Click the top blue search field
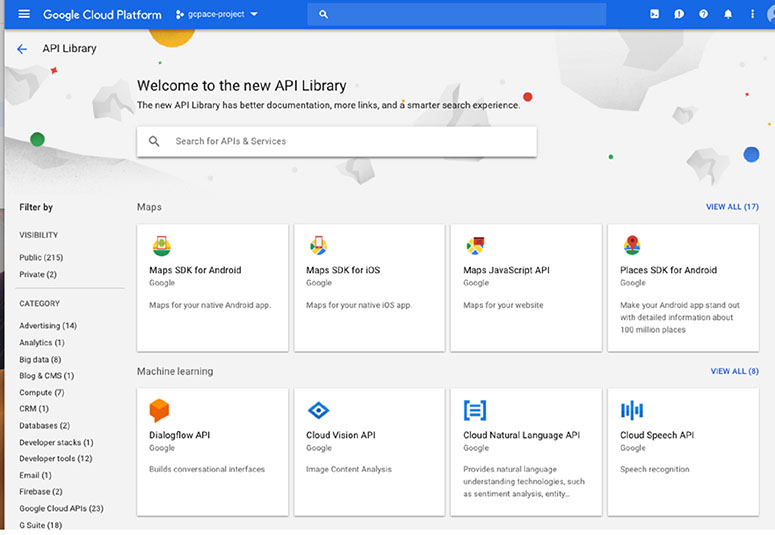Viewport: 775px width, 535px height. pyautogui.click(x=457, y=14)
